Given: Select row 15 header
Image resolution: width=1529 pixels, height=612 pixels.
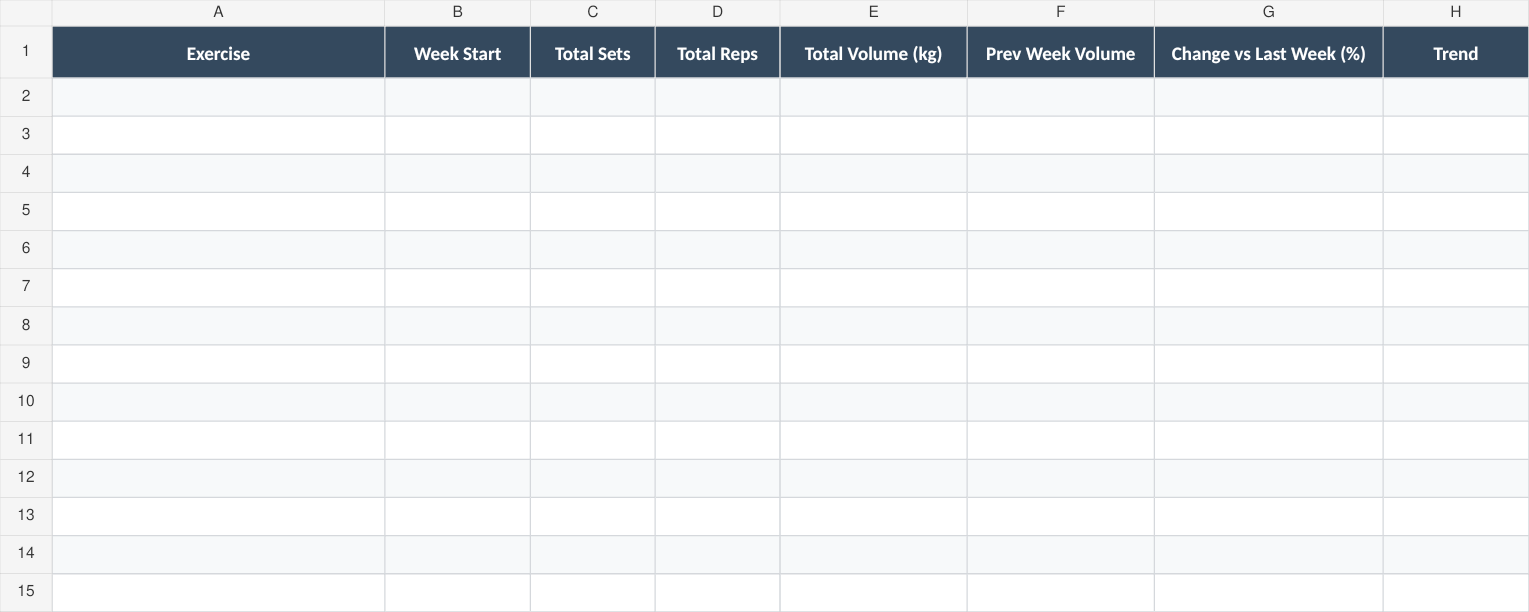Looking at the screenshot, I should pos(26,592).
